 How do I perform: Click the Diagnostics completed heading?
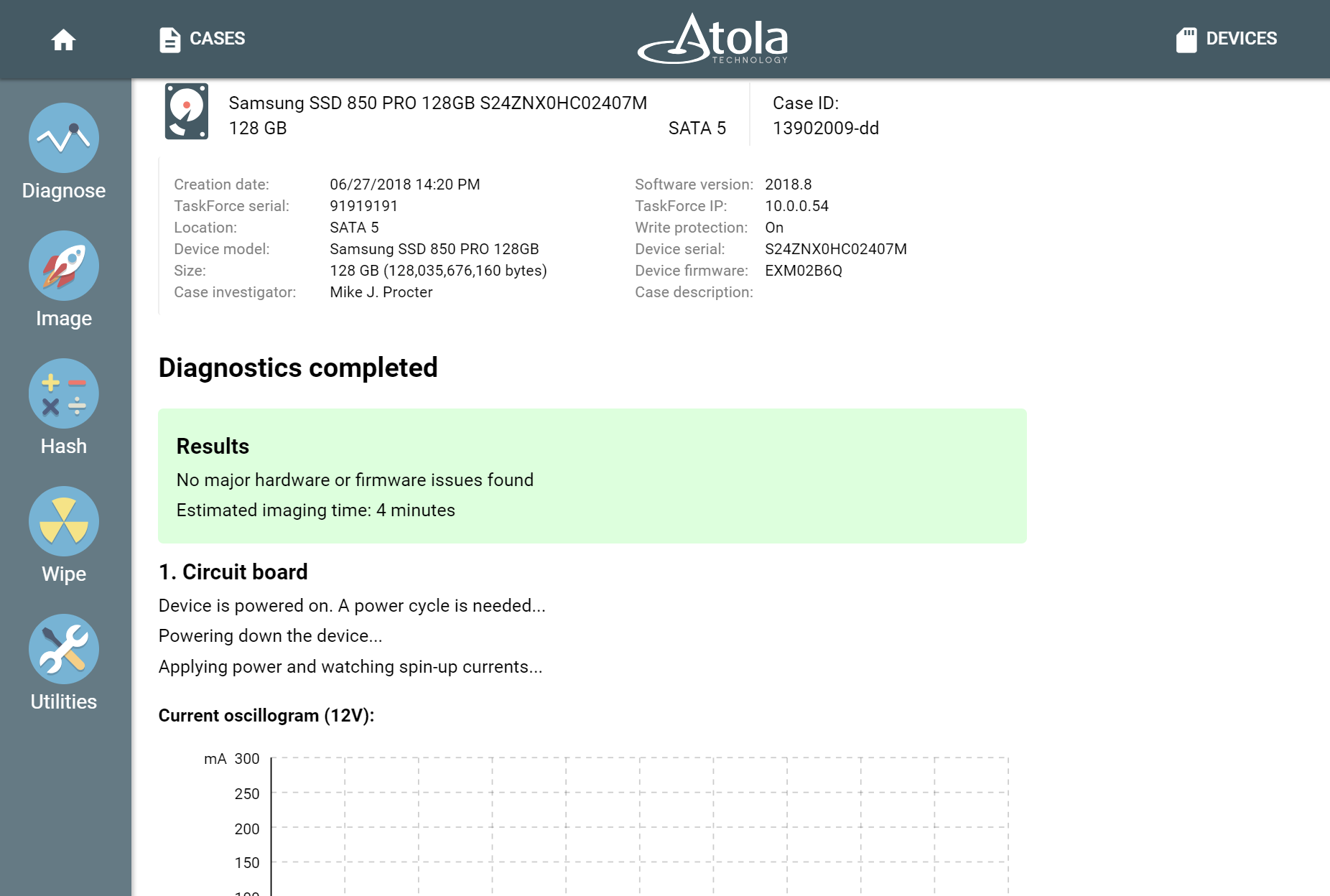coord(298,368)
